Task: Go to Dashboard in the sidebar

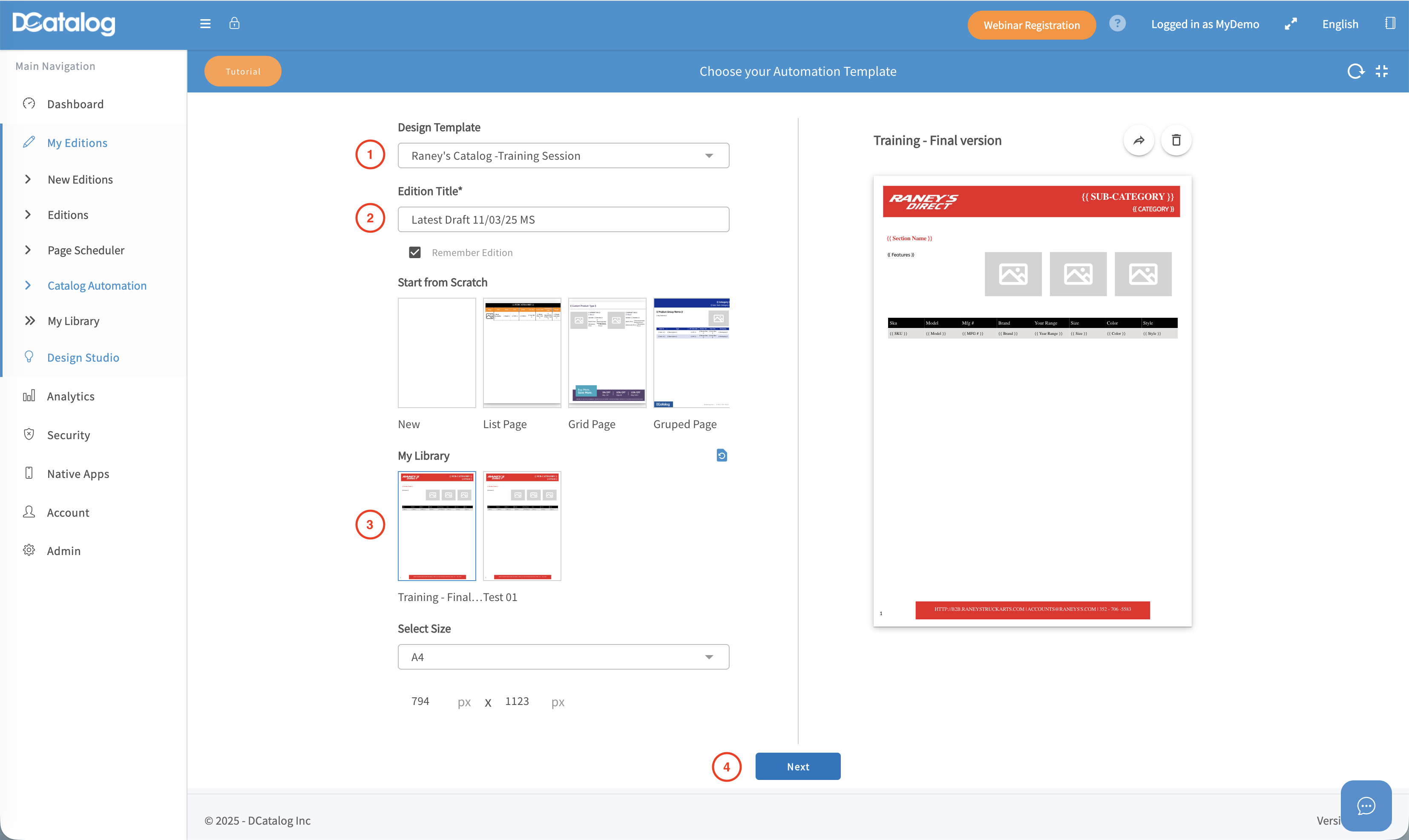Action: [75, 104]
